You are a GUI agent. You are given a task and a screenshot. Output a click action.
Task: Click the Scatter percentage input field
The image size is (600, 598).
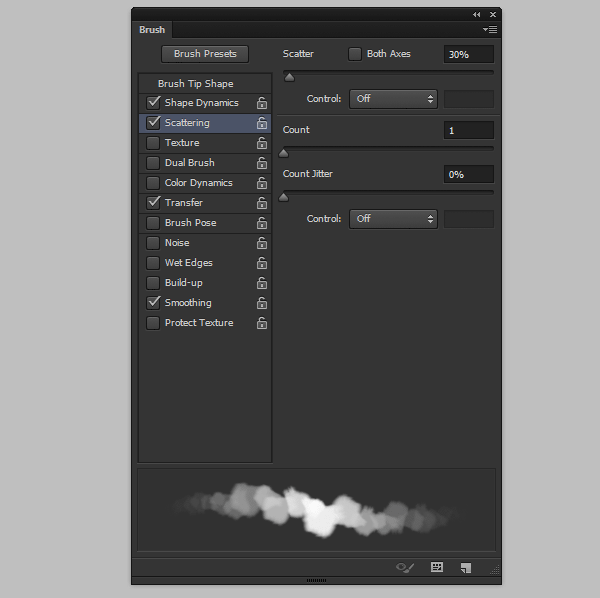pyautogui.click(x=468, y=54)
